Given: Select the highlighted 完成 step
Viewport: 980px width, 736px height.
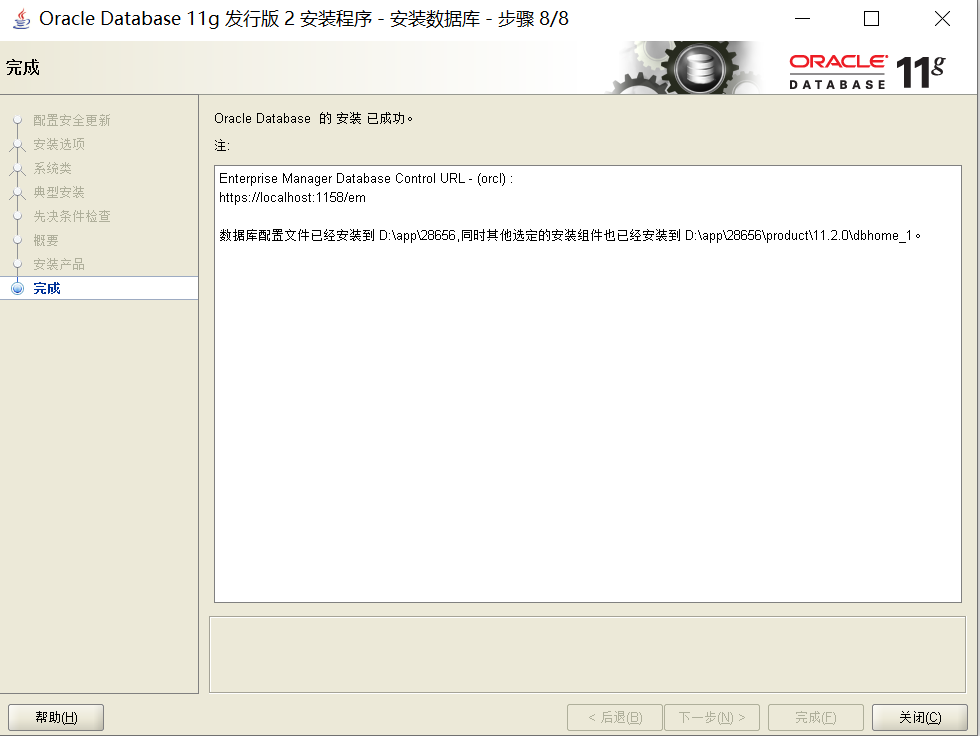Looking at the screenshot, I should click(99, 288).
